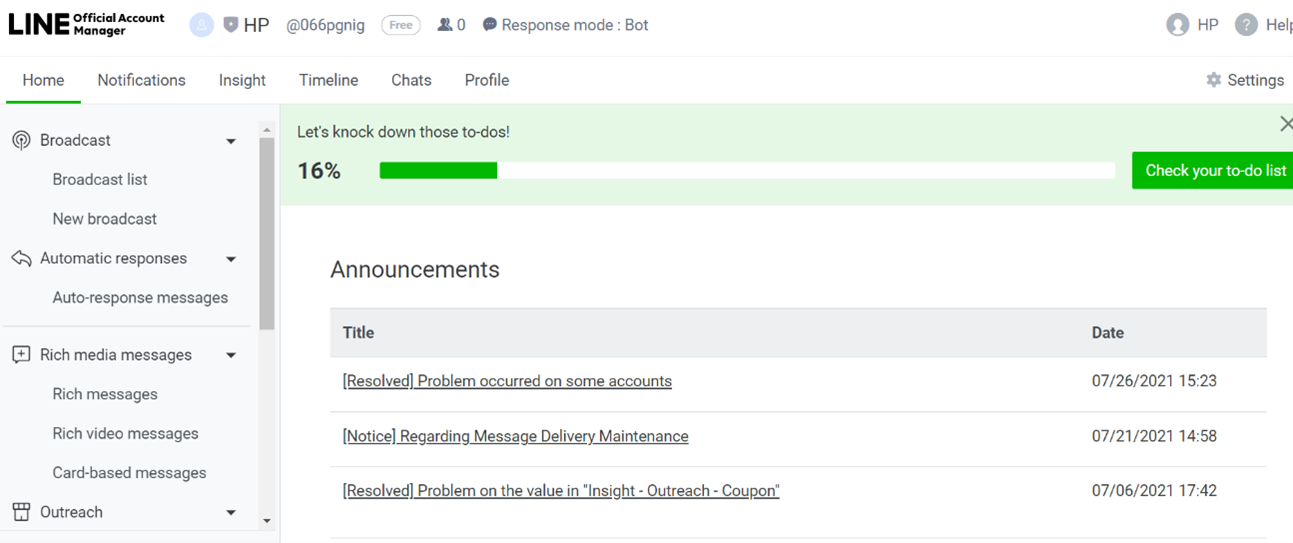Switch to the Insight tab

point(242,80)
